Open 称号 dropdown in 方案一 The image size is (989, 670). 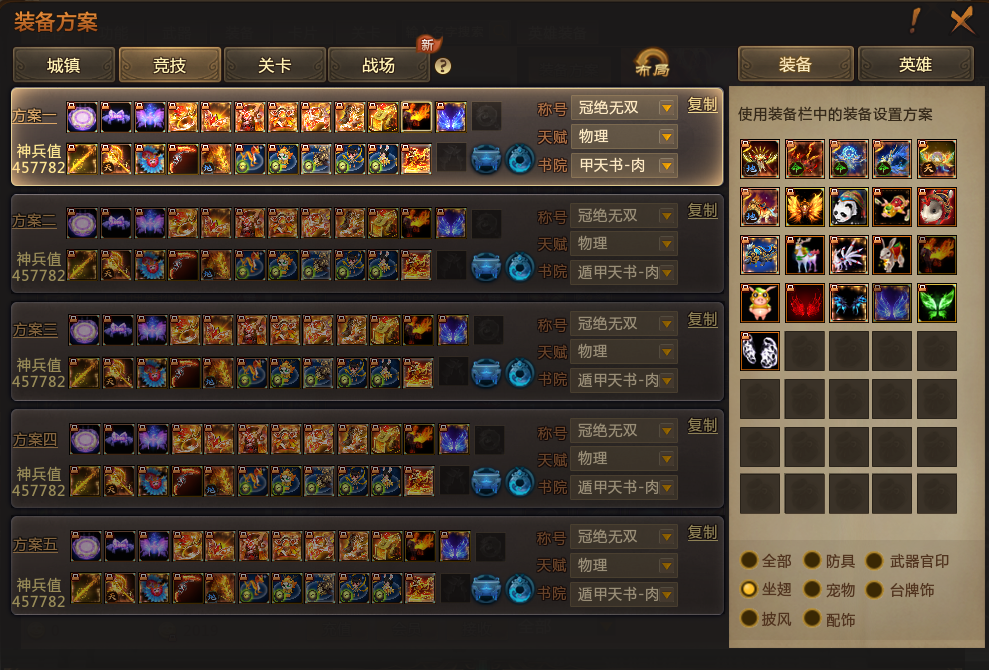[x=624, y=108]
